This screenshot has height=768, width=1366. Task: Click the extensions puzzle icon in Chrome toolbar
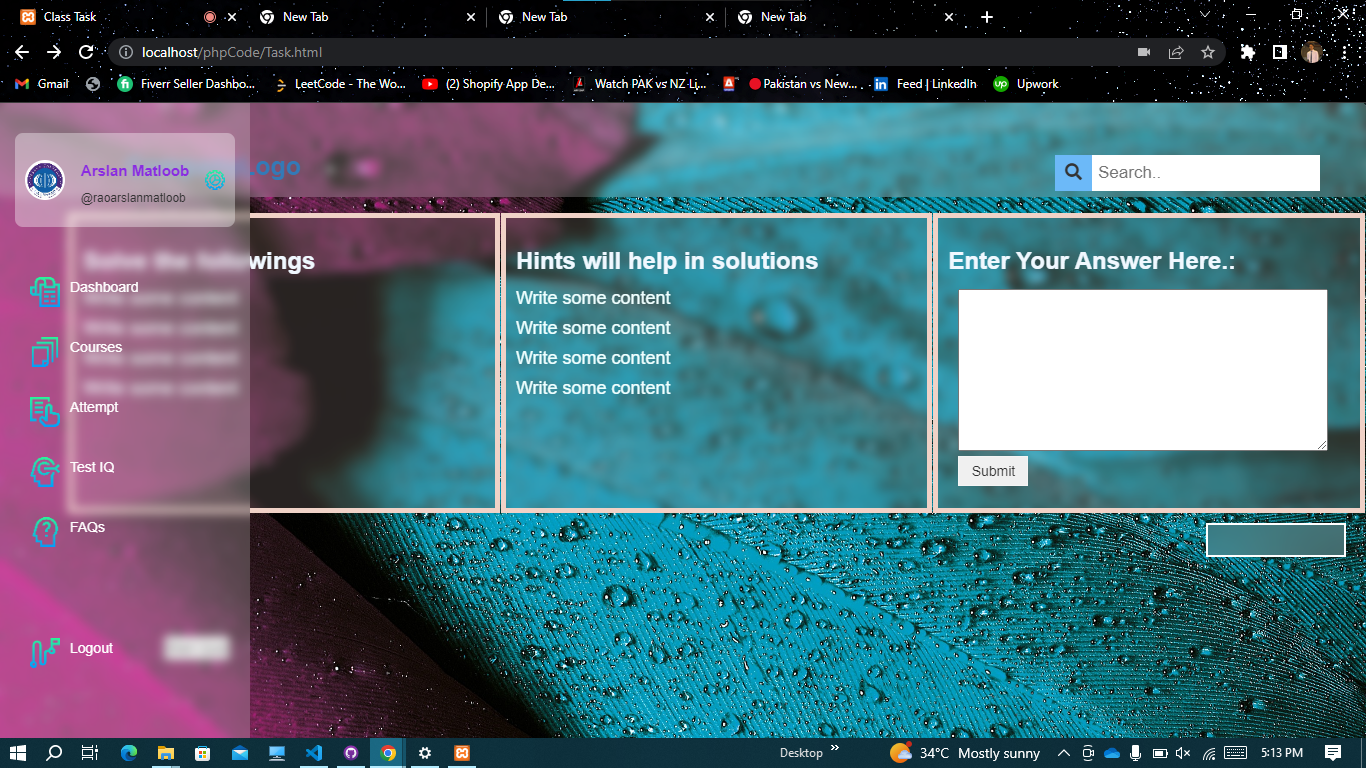click(x=1247, y=52)
